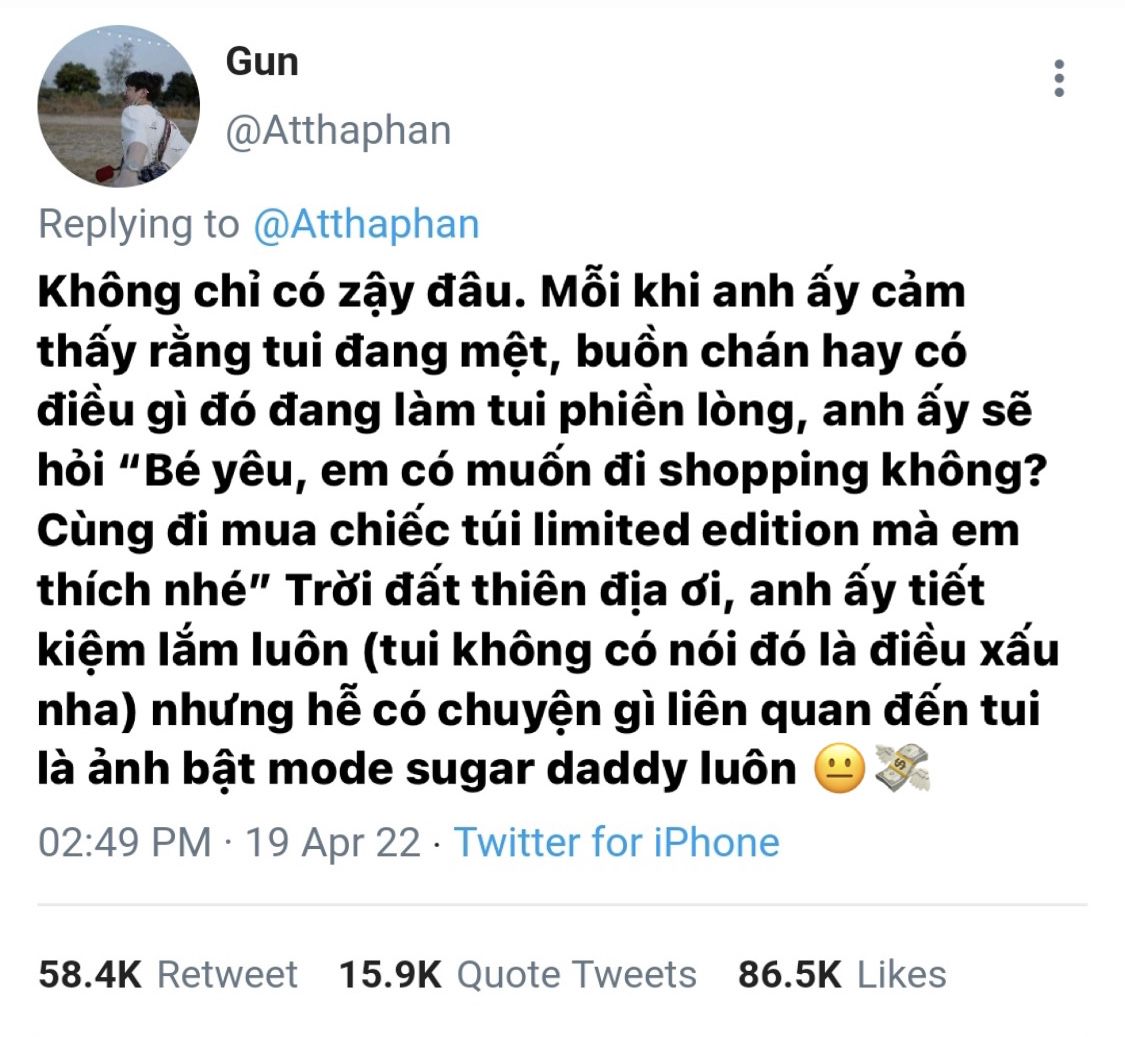The height and width of the screenshot is (1037, 1125).
Task: Open the 15.9K Quote Tweets list
Action: (517, 975)
